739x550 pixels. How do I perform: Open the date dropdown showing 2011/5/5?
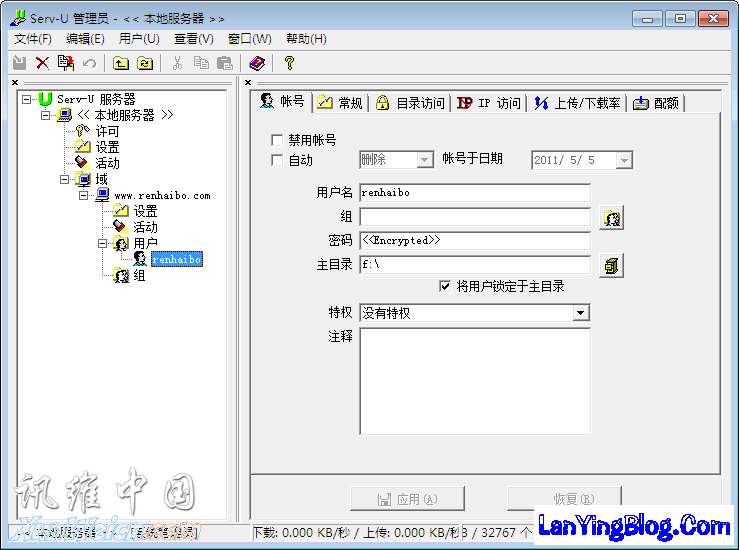coord(624,160)
